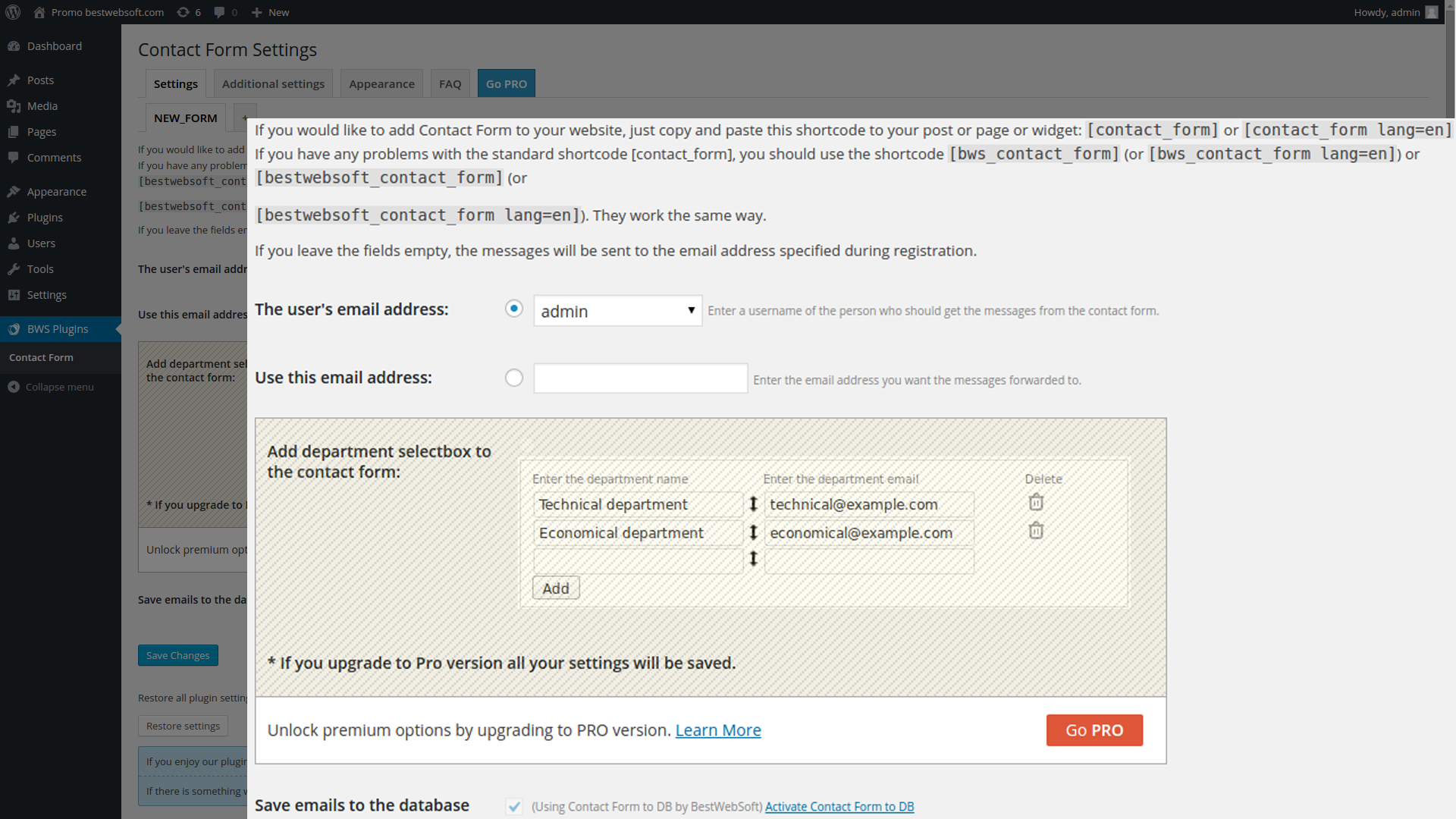Open the admin username dropdown
Viewport: 1456px width, 819px height.
617,311
